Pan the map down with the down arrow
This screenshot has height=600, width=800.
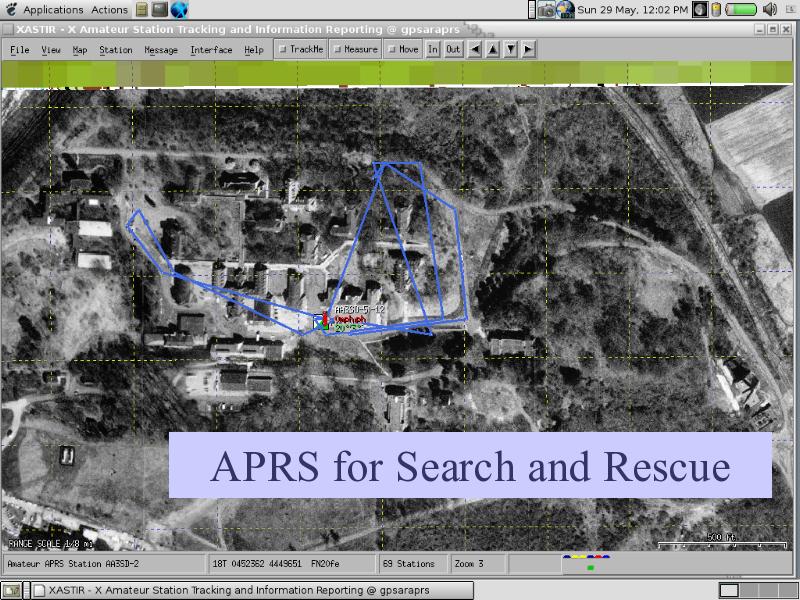click(x=511, y=49)
